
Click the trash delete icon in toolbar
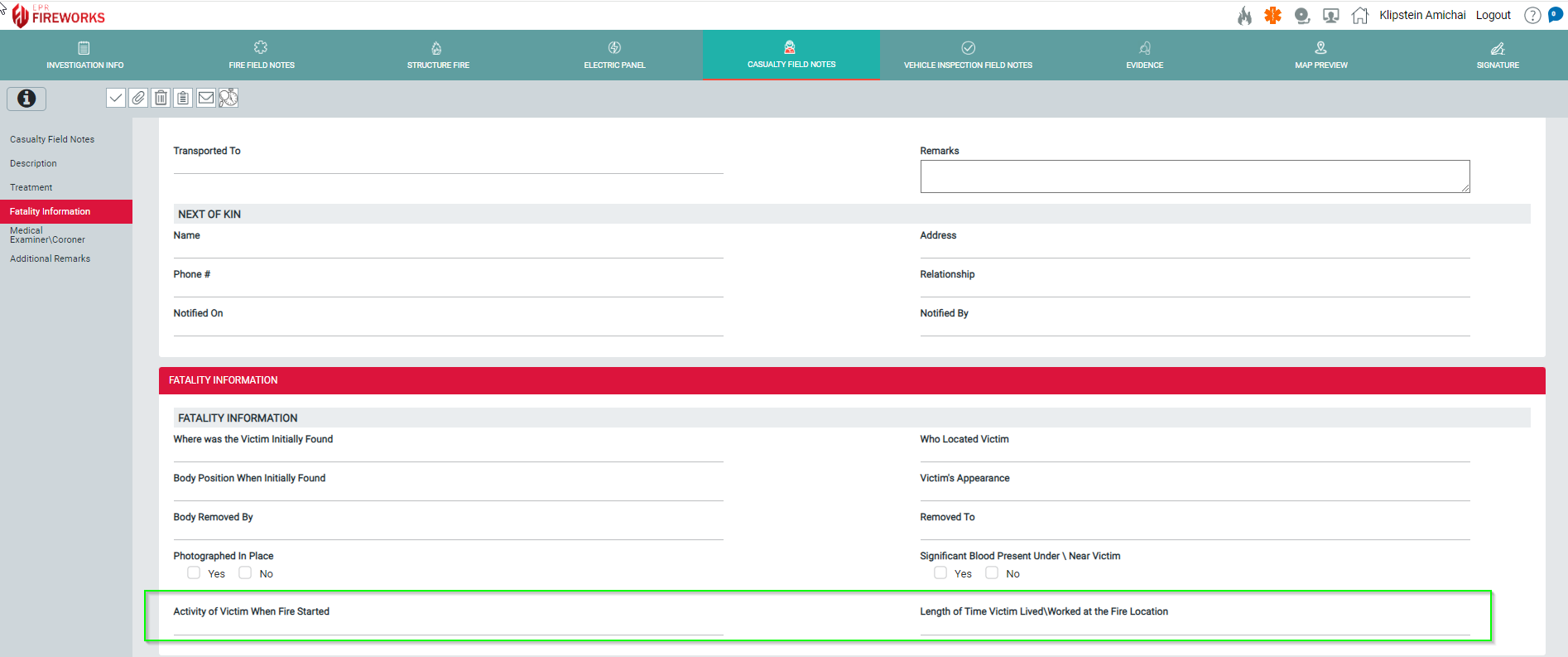click(x=161, y=98)
